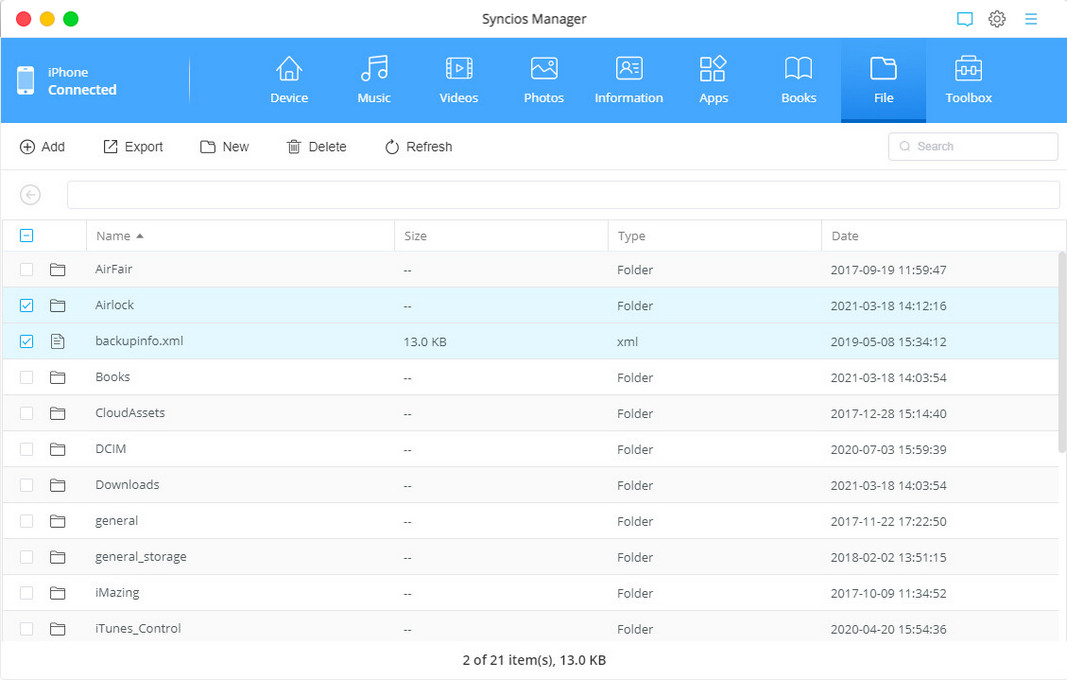Open the feedback chat icon in title bar

pos(964,19)
